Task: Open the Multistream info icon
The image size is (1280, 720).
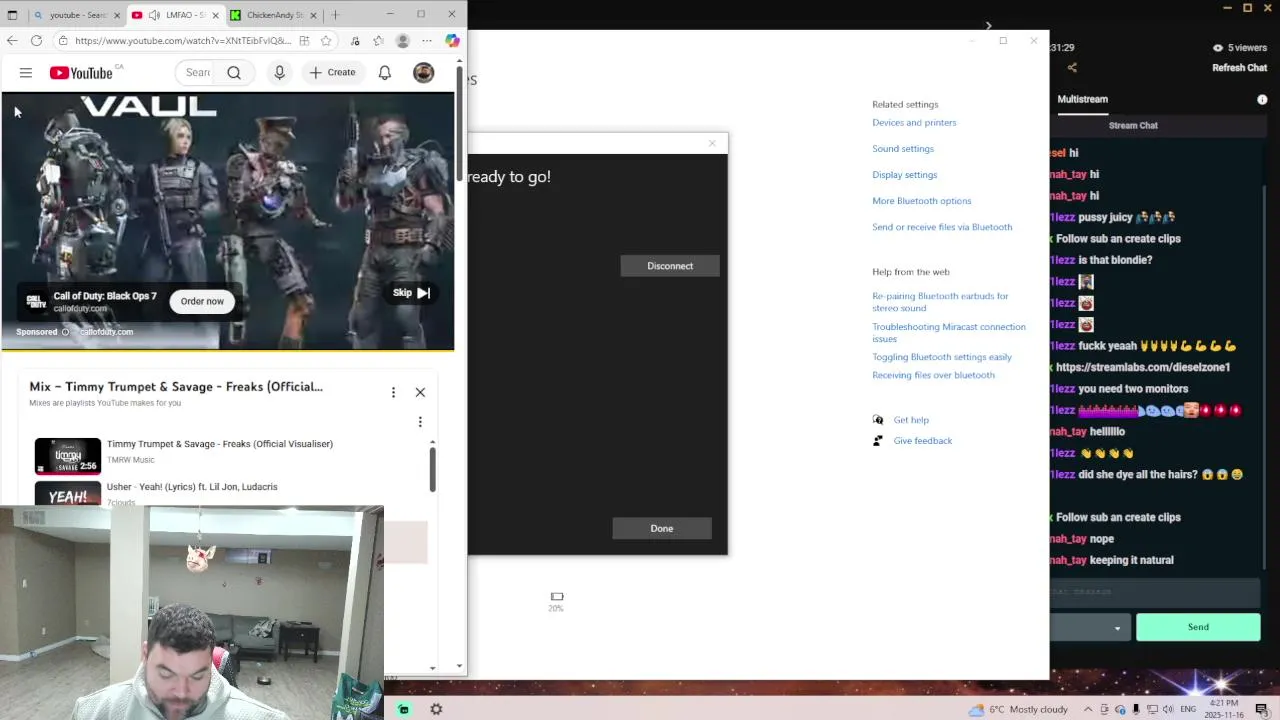Action: [1262, 99]
